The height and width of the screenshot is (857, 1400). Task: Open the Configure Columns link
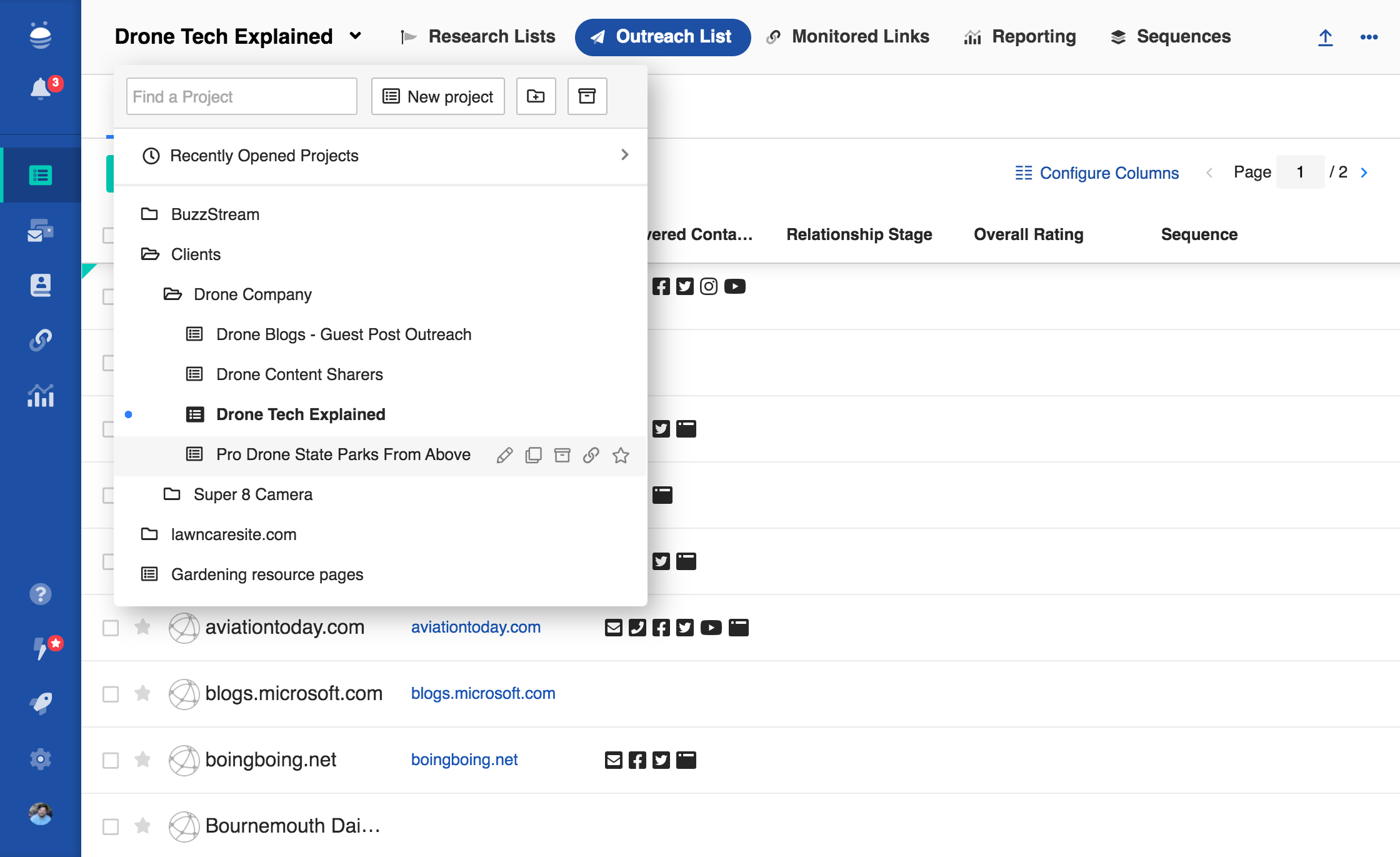coord(1097,173)
